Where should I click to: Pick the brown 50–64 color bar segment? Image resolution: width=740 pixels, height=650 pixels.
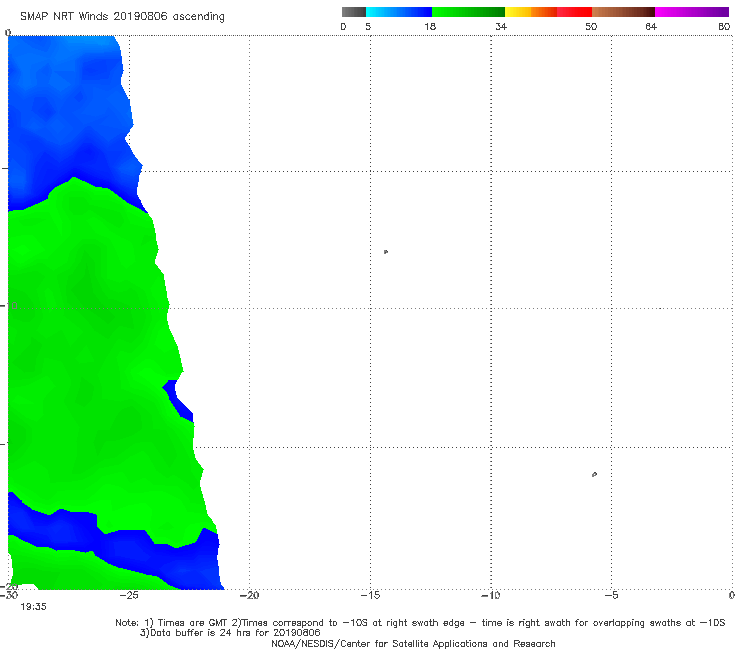tap(623, 12)
